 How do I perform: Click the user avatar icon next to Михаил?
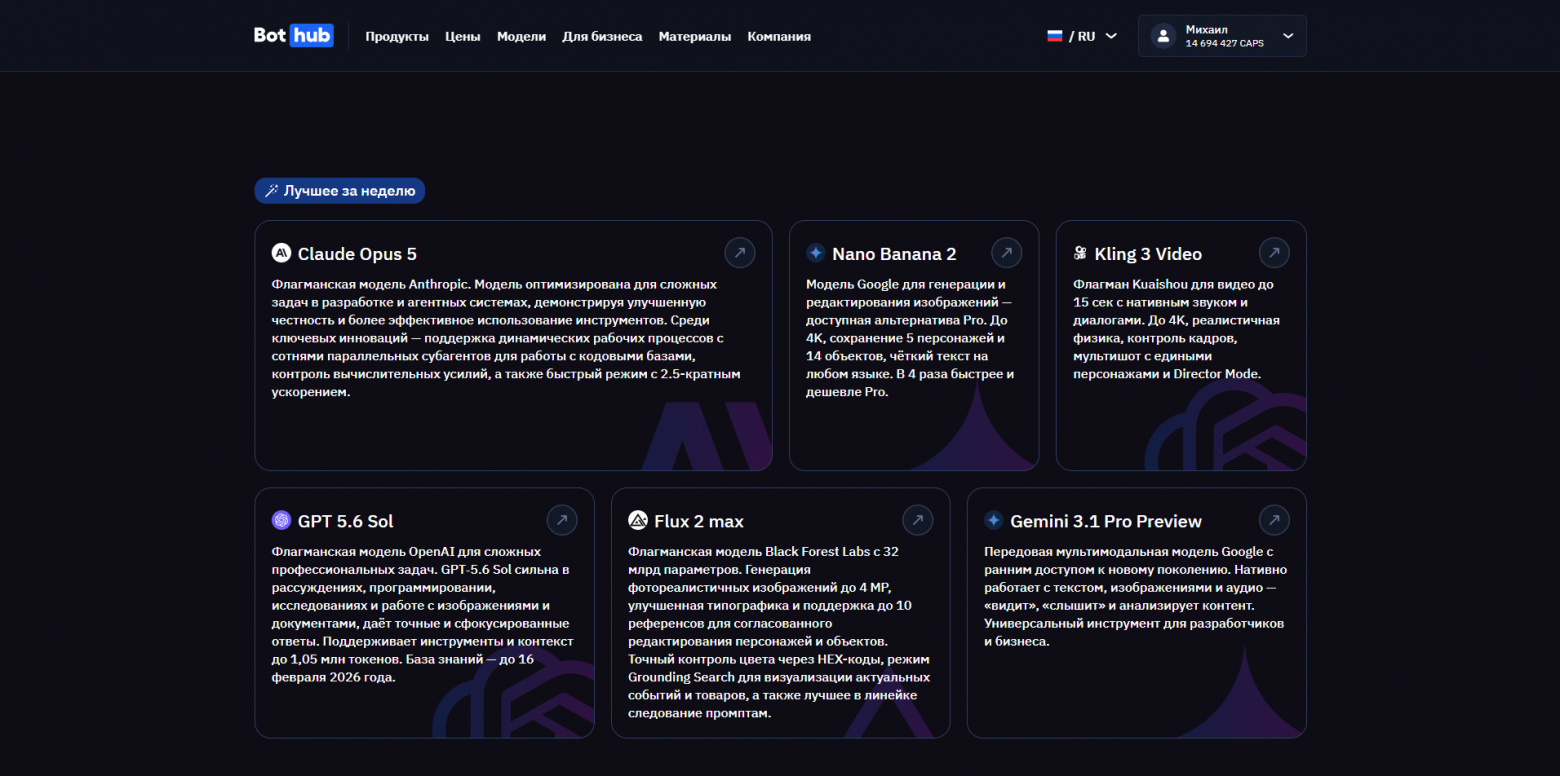pos(1163,36)
